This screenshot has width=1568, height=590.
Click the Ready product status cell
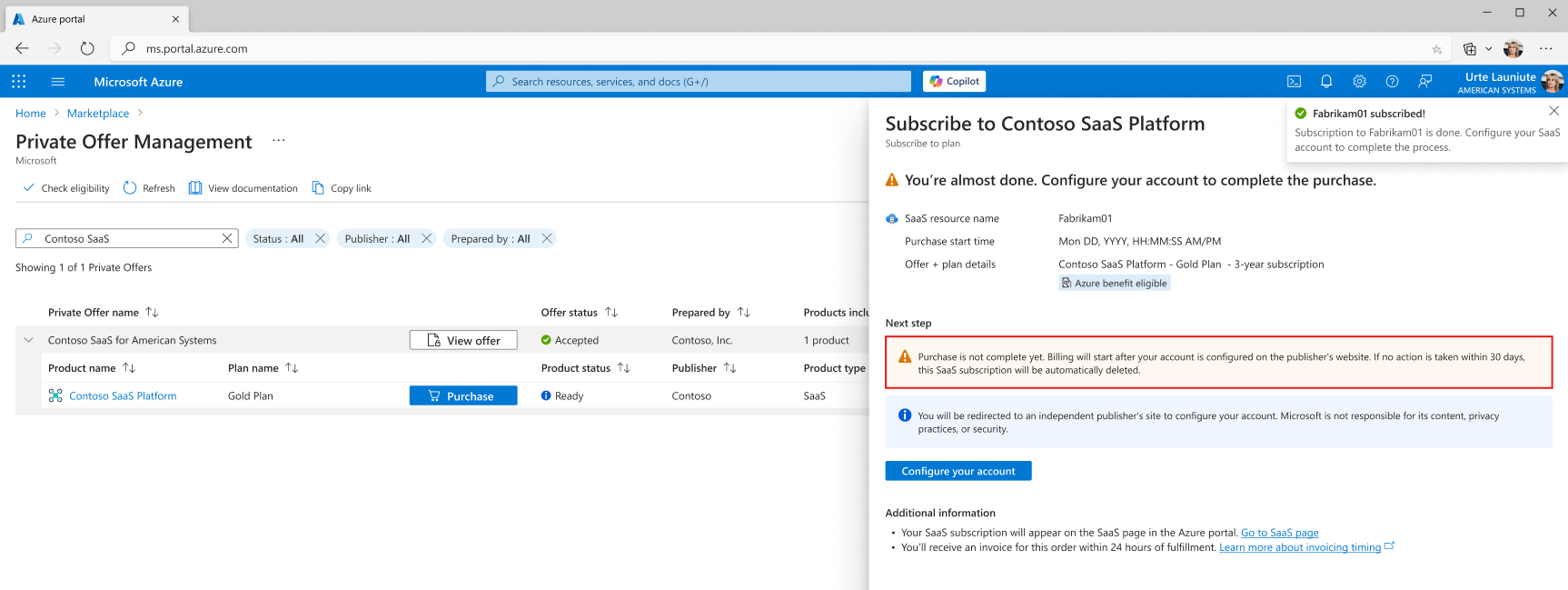[562, 395]
